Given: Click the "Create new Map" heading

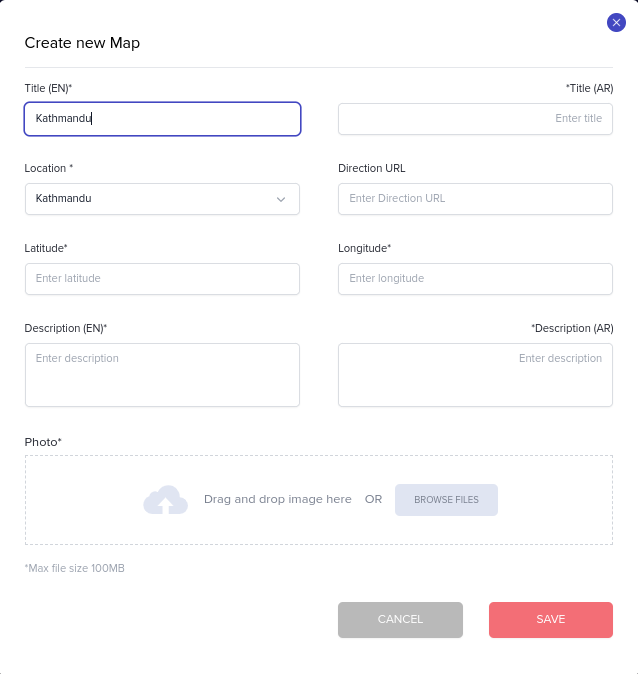Looking at the screenshot, I should 82,42.
